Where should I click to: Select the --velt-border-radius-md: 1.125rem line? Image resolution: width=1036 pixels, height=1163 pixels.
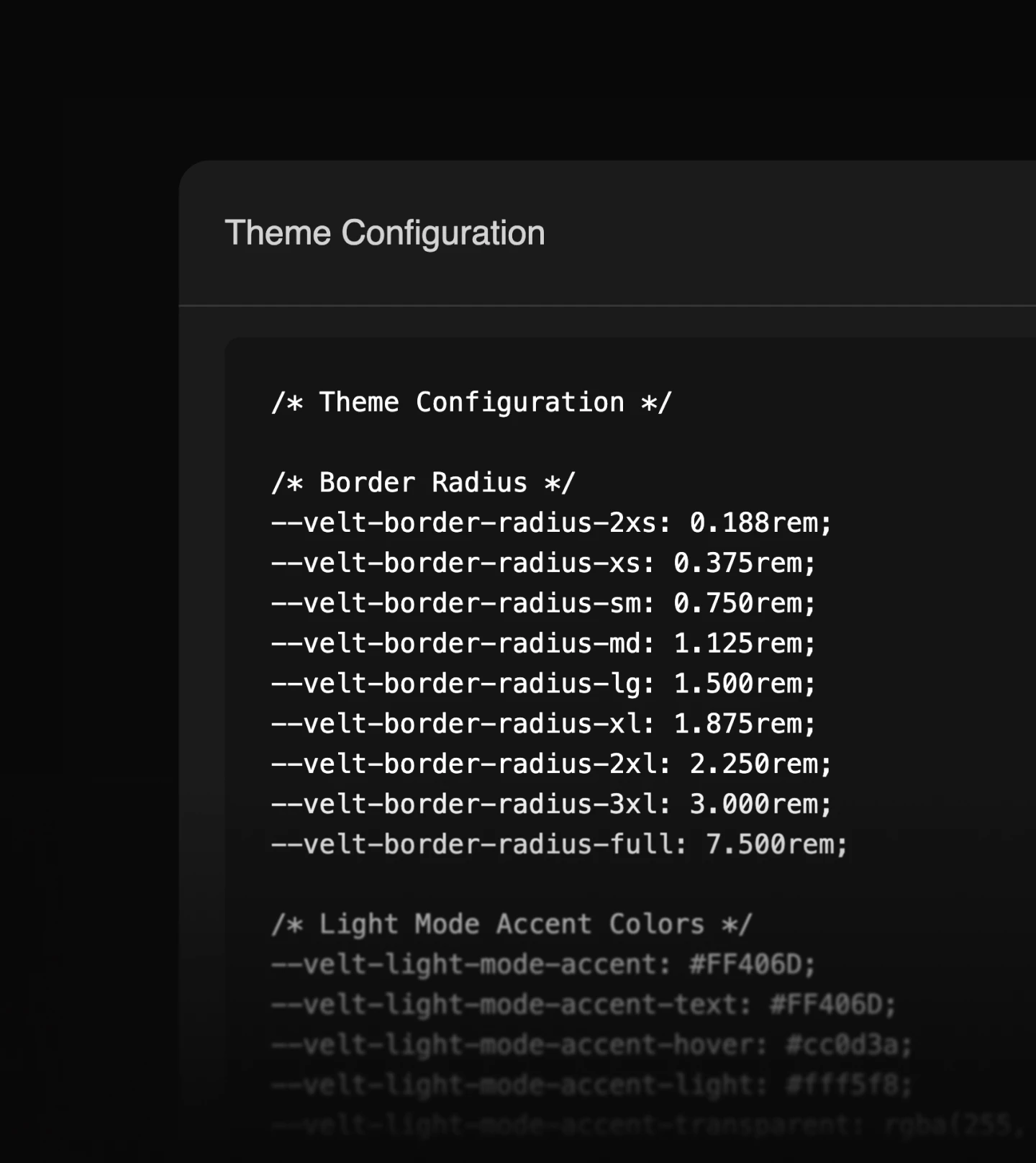tap(544, 643)
